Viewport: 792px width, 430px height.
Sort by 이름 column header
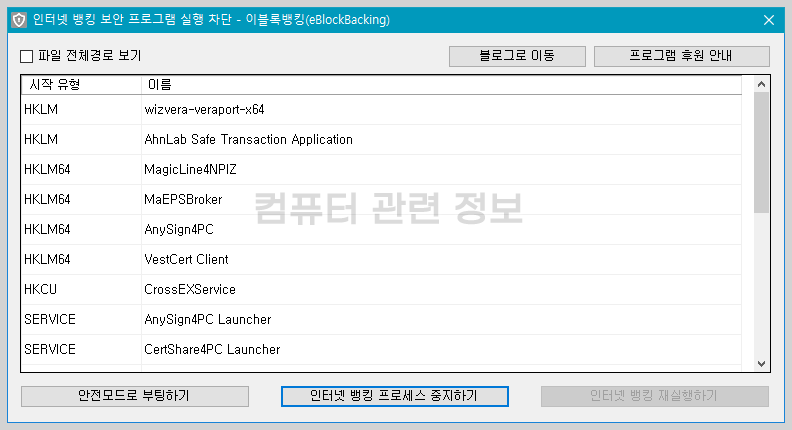441,85
